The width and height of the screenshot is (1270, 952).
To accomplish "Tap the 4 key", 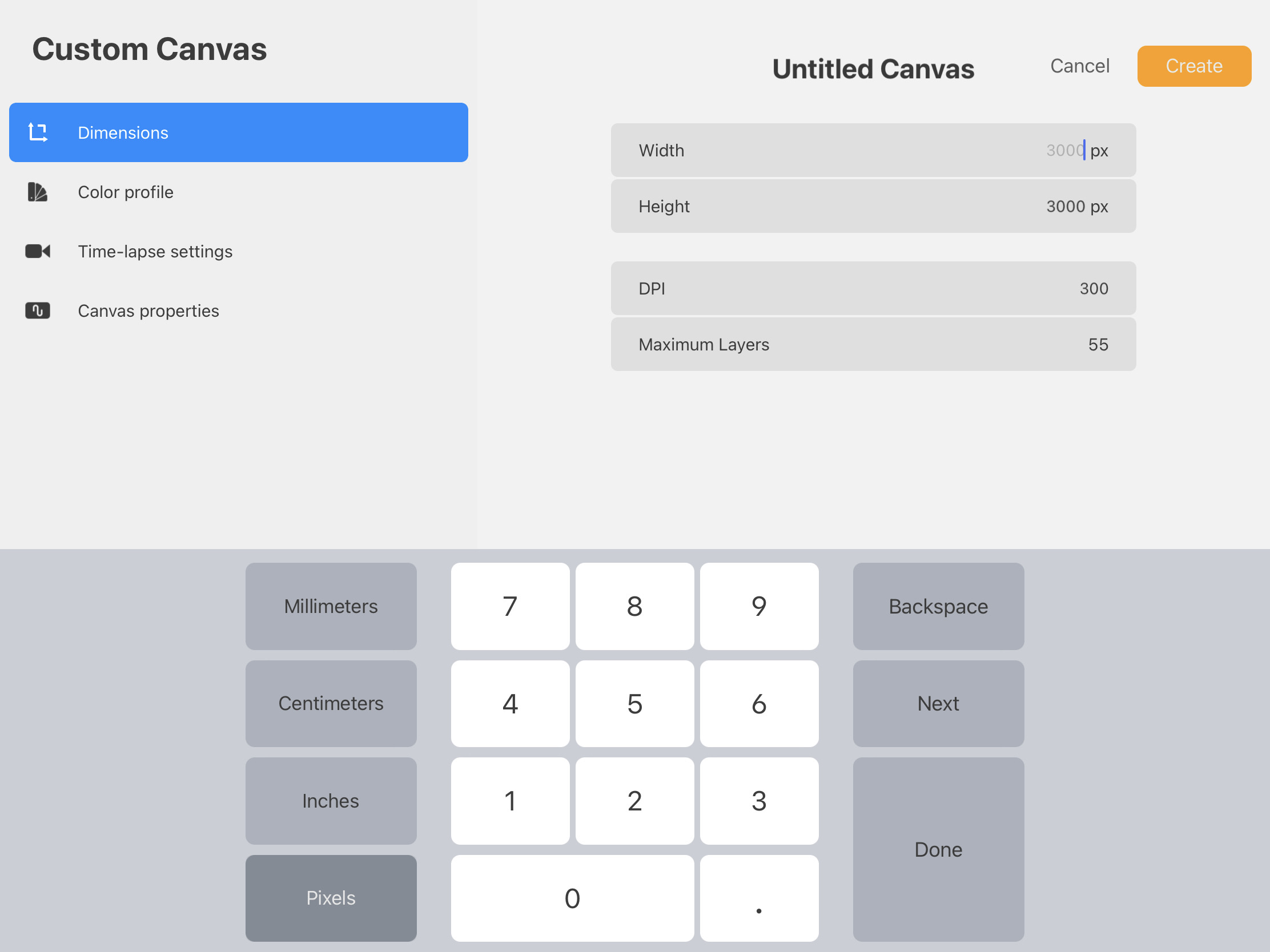I will (x=510, y=704).
